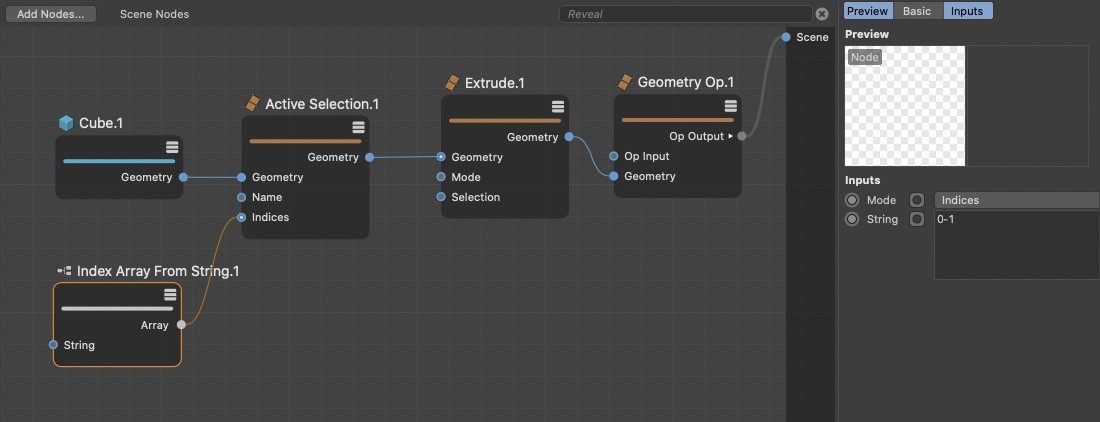This screenshot has height=422, width=1100.
Task: Click the Extrude.1 Geometry input port
Action: 441,157
